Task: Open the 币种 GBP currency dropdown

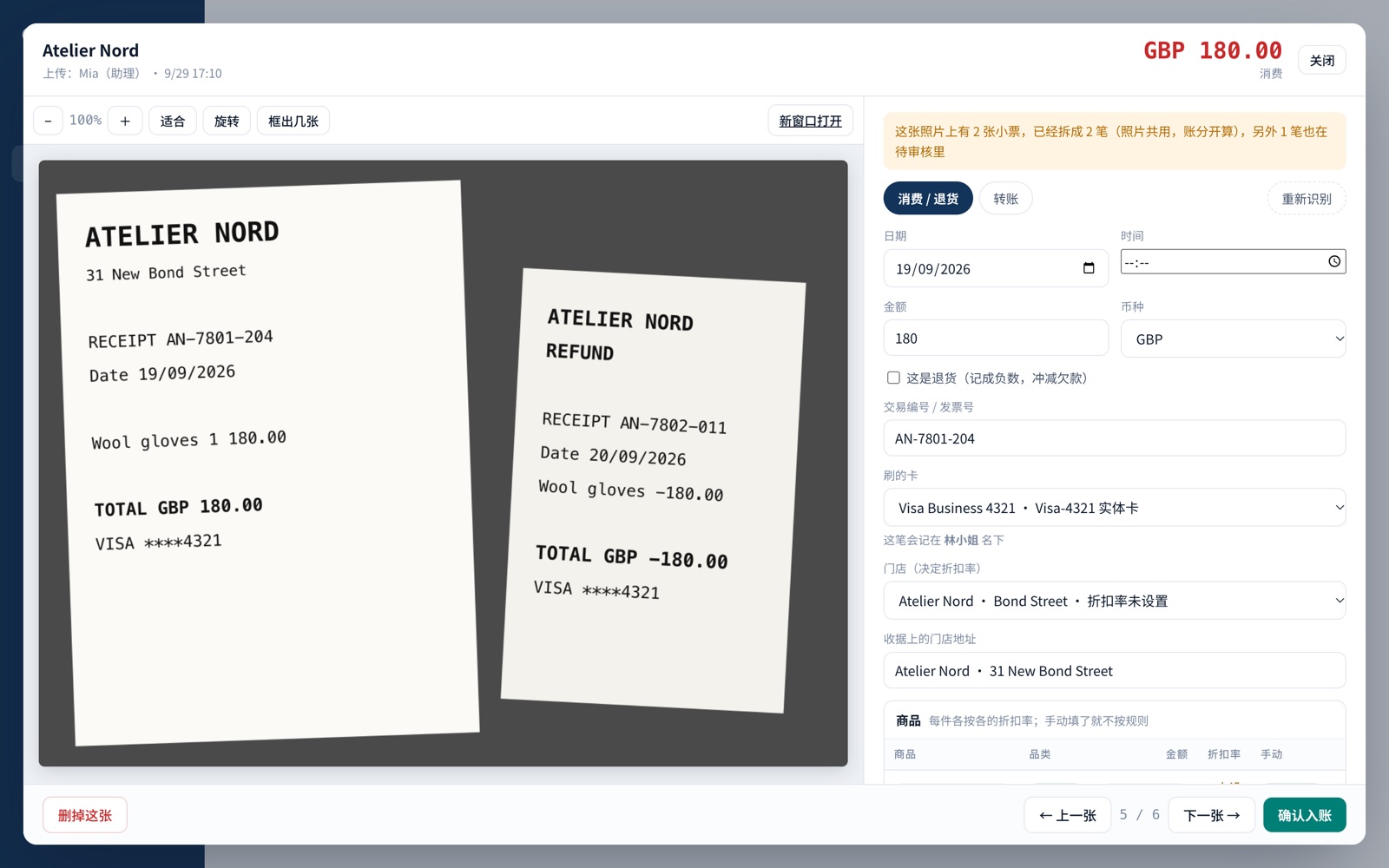Action: (x=1233, y=339)
